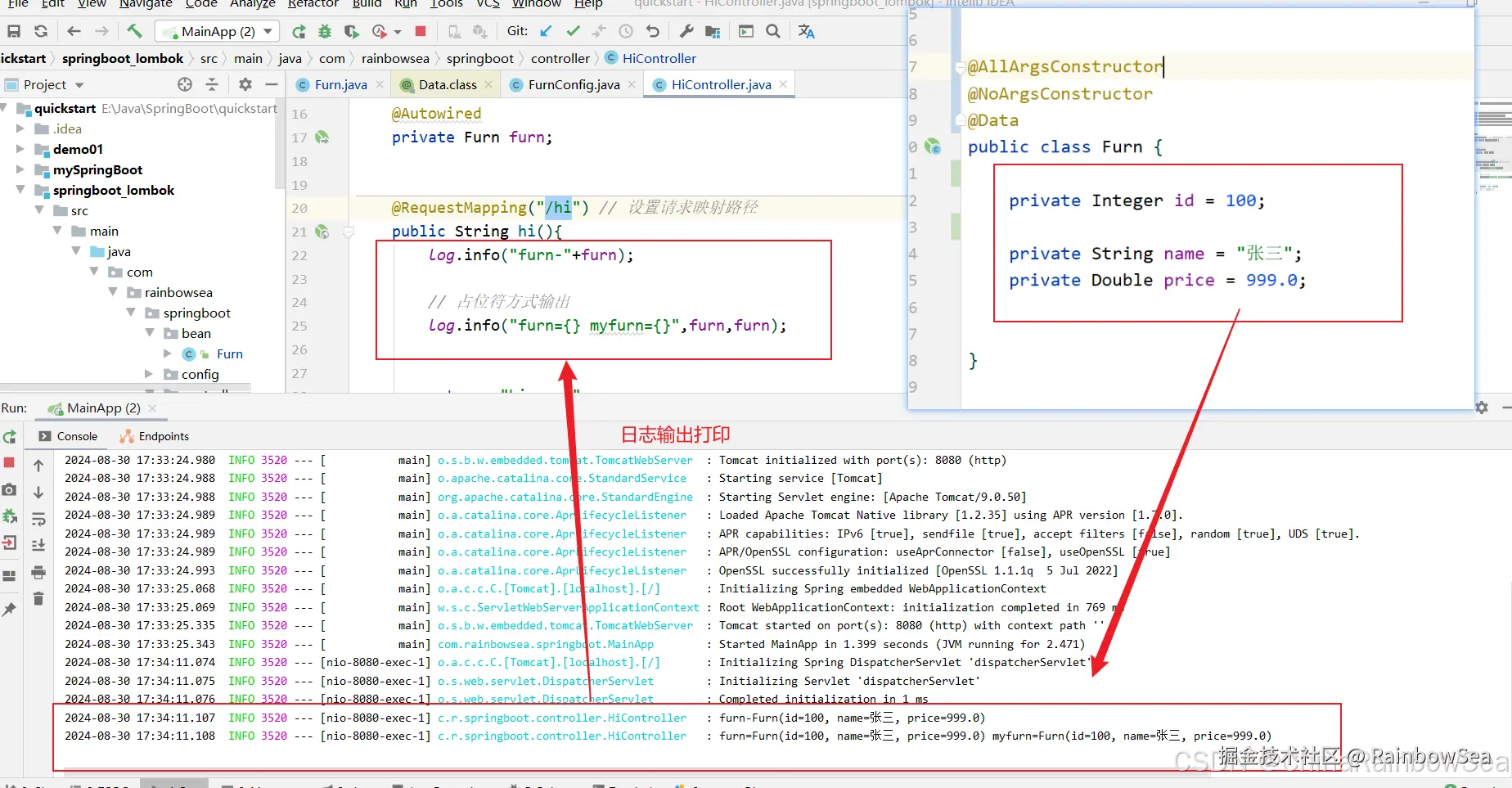The image size is (1512, 788).
Task: Select the Furn class in project tree
Action: click(230, 353)
